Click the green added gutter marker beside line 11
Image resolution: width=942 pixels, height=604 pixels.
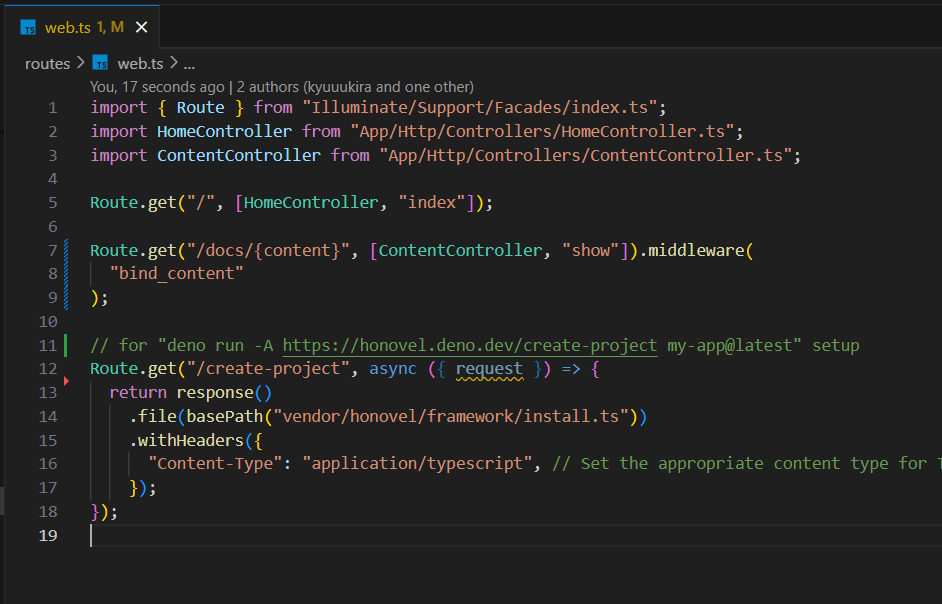pyautogui.click(x=65, y=344)
